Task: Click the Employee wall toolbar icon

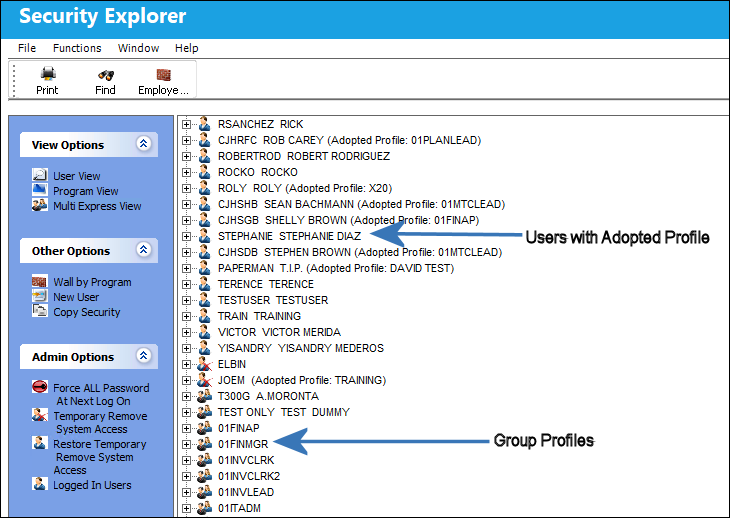Action: tap(163, 74)
